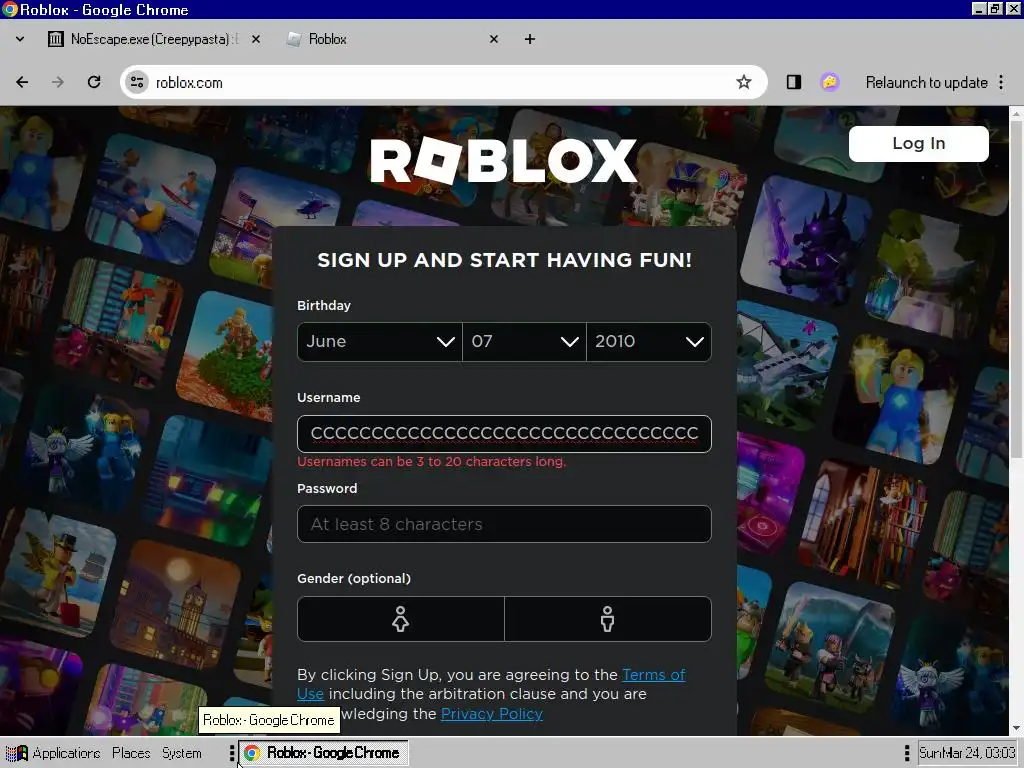Select the male gender icon
Viewport: 1024px width, 768px height.
[x=607, y=618]
